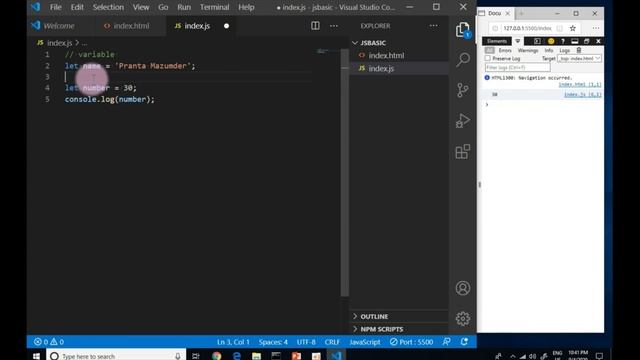This screenshot has height=360, width=640.
Task: Open the Extensions view
Action: point(462,151)
